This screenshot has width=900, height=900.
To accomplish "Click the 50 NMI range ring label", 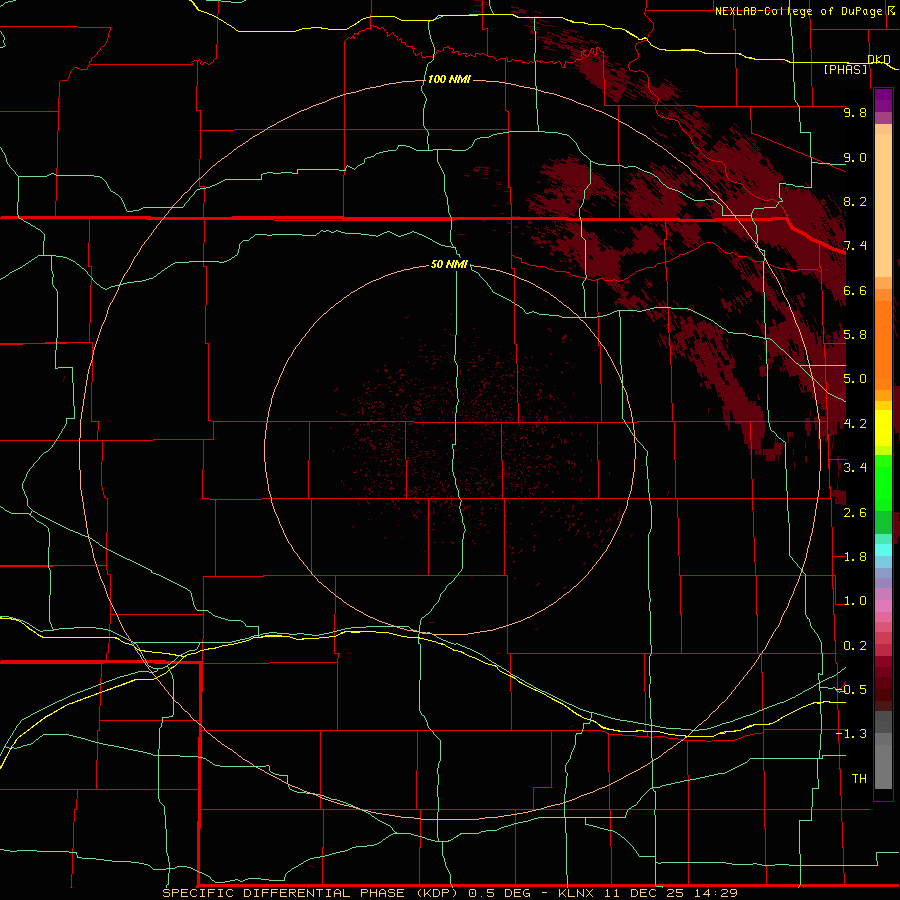I will click(x=449, y=264).
